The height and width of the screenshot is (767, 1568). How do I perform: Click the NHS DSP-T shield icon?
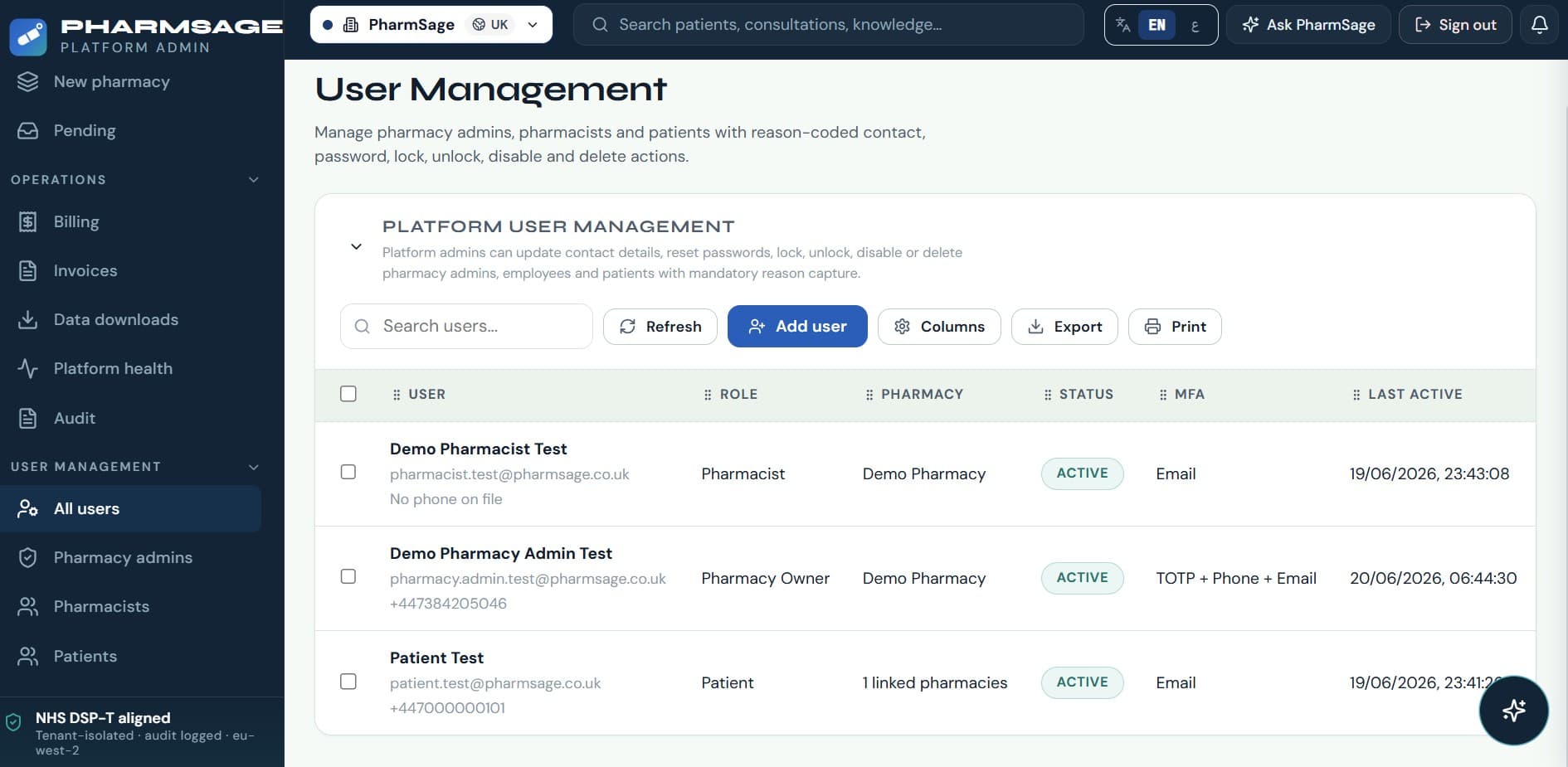[x=13, y=721]
